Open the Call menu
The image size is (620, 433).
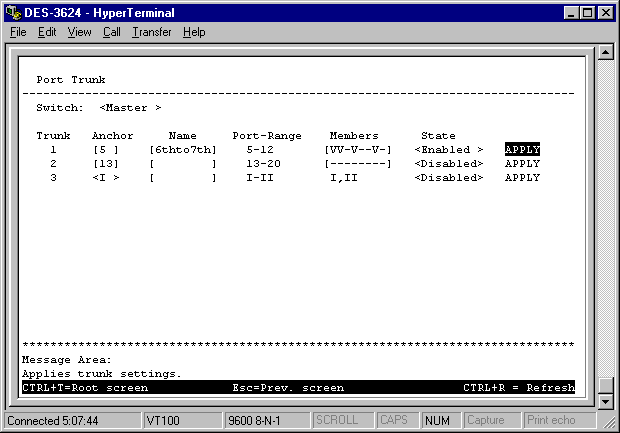pyautogui.click(x=111, y=32)
